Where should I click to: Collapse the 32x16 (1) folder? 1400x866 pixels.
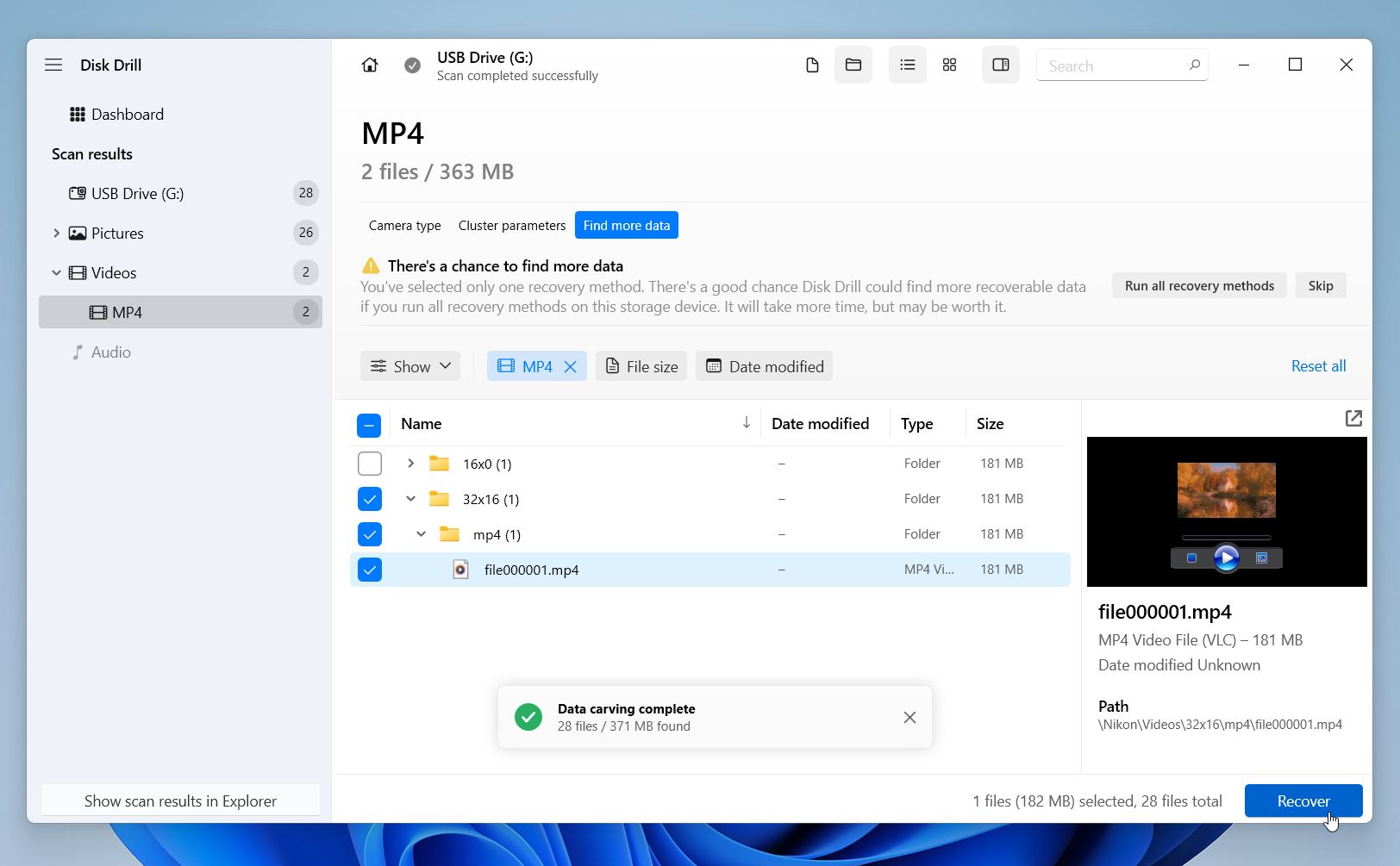tap(410, 498)
